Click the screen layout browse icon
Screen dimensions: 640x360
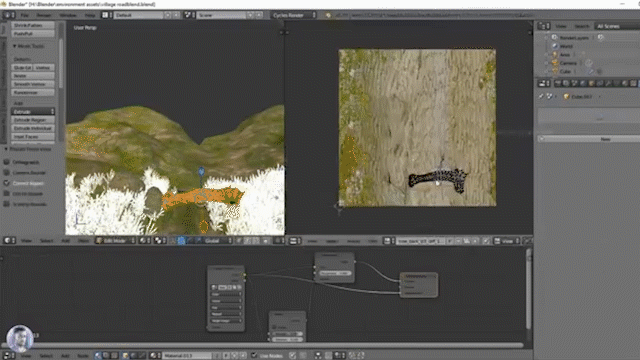click(x=107, y=15)
